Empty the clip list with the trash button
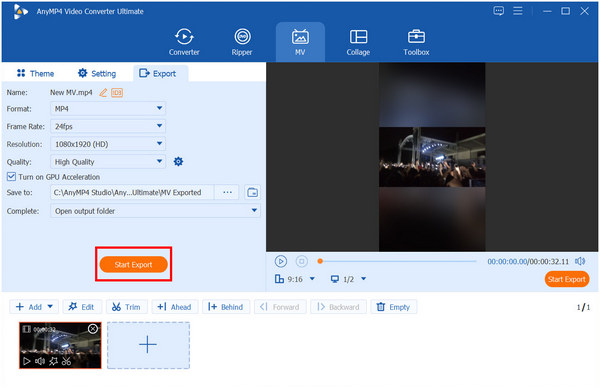This screenshot has width=600, height=388. click(394, 307)
